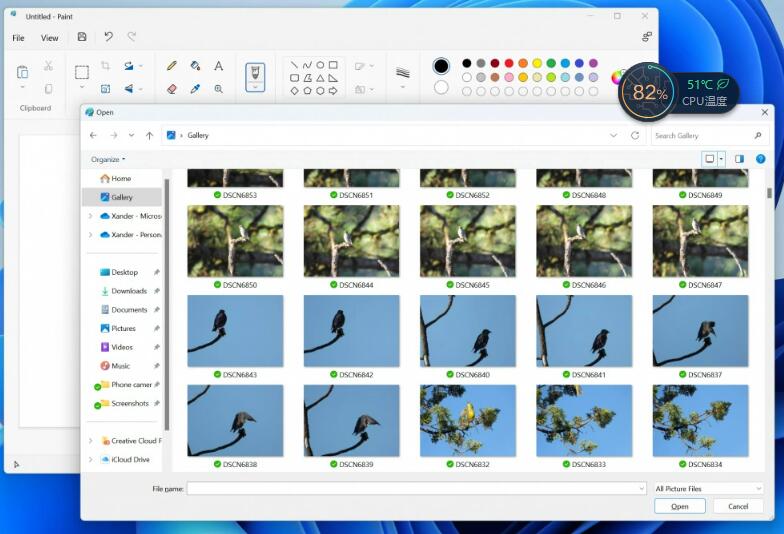Click the CPU temperature widget

click(x=678, y=94)
